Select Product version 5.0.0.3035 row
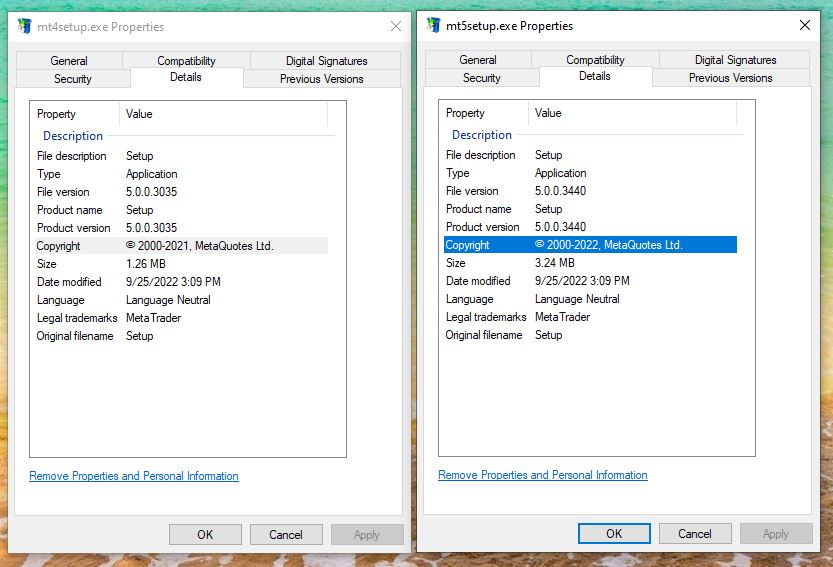Image resolution: width=833 pixels, height=567 pixels. 182,228
